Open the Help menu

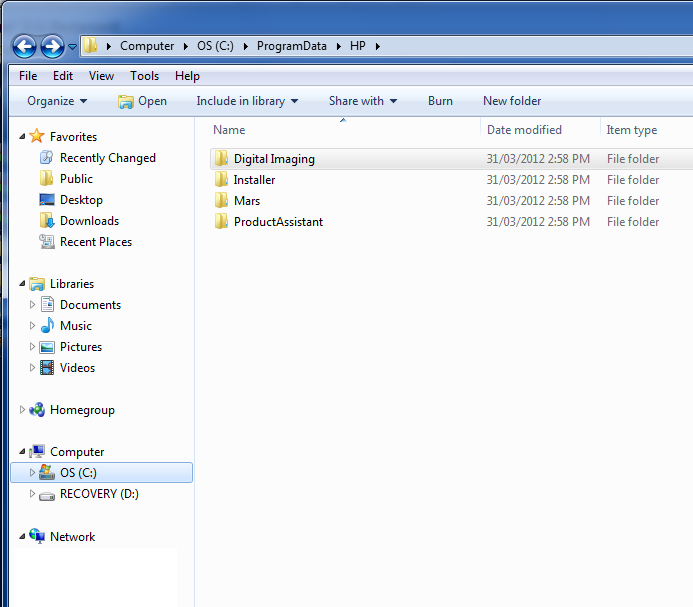(x=187, y=76)
